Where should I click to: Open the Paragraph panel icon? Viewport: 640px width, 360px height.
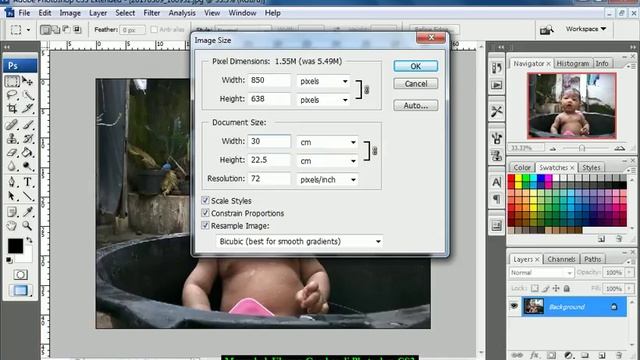496,199
